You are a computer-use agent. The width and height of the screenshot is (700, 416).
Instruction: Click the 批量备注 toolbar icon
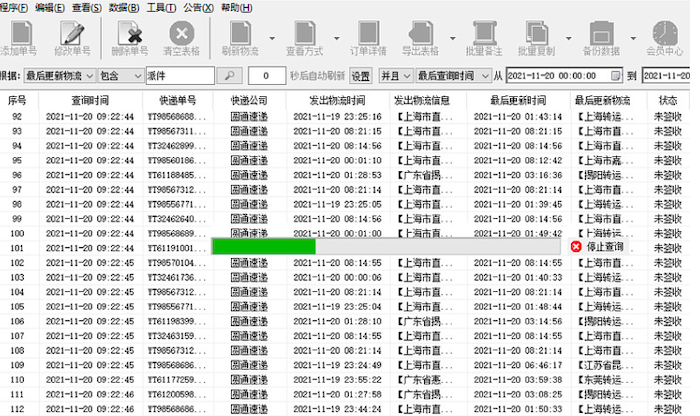click(x=484, y=33)
